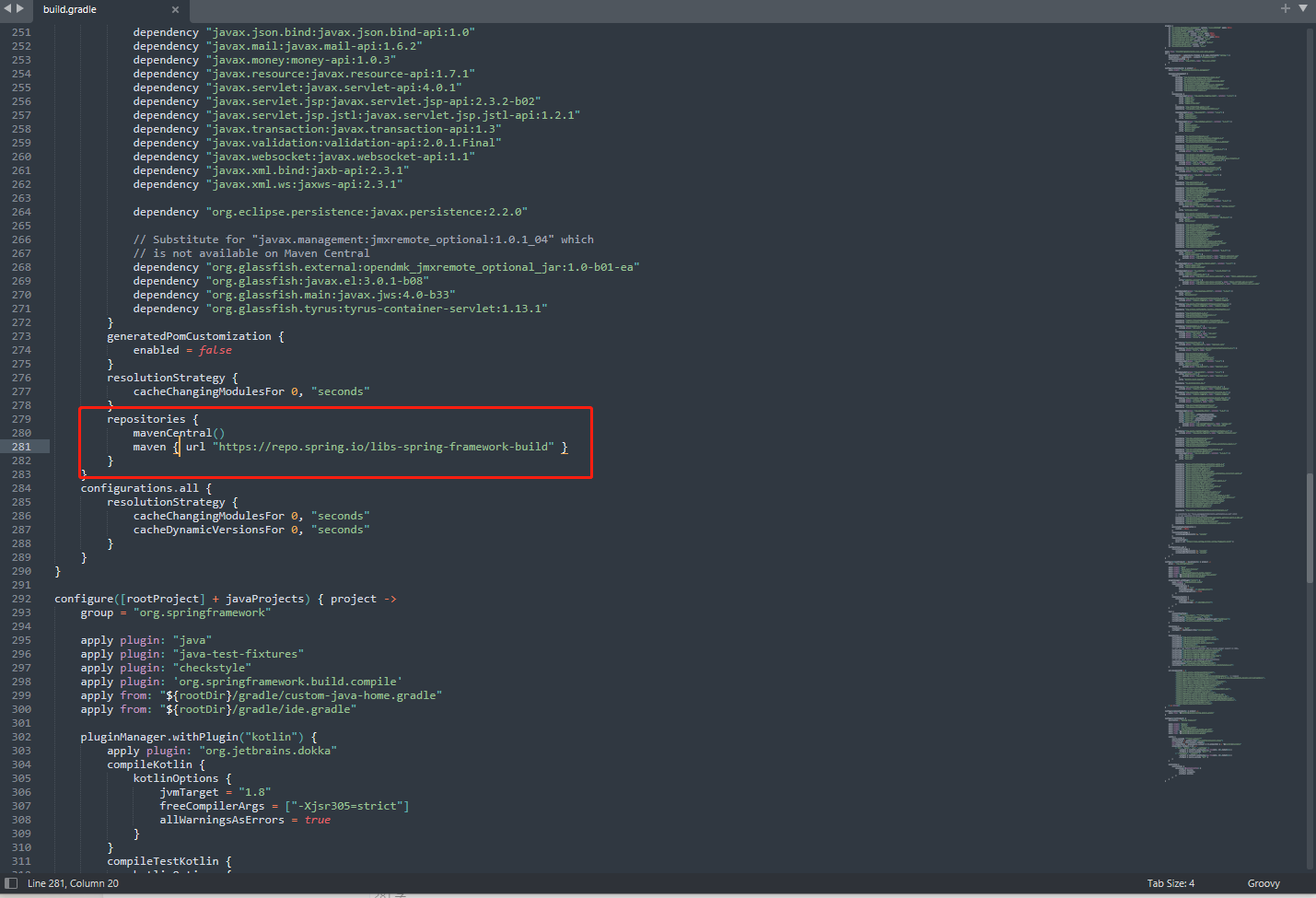This screenshot has height=898, width=1316.
Task: Click the apply plugin java-test-fixtures line
Action: tap(192, 654)
